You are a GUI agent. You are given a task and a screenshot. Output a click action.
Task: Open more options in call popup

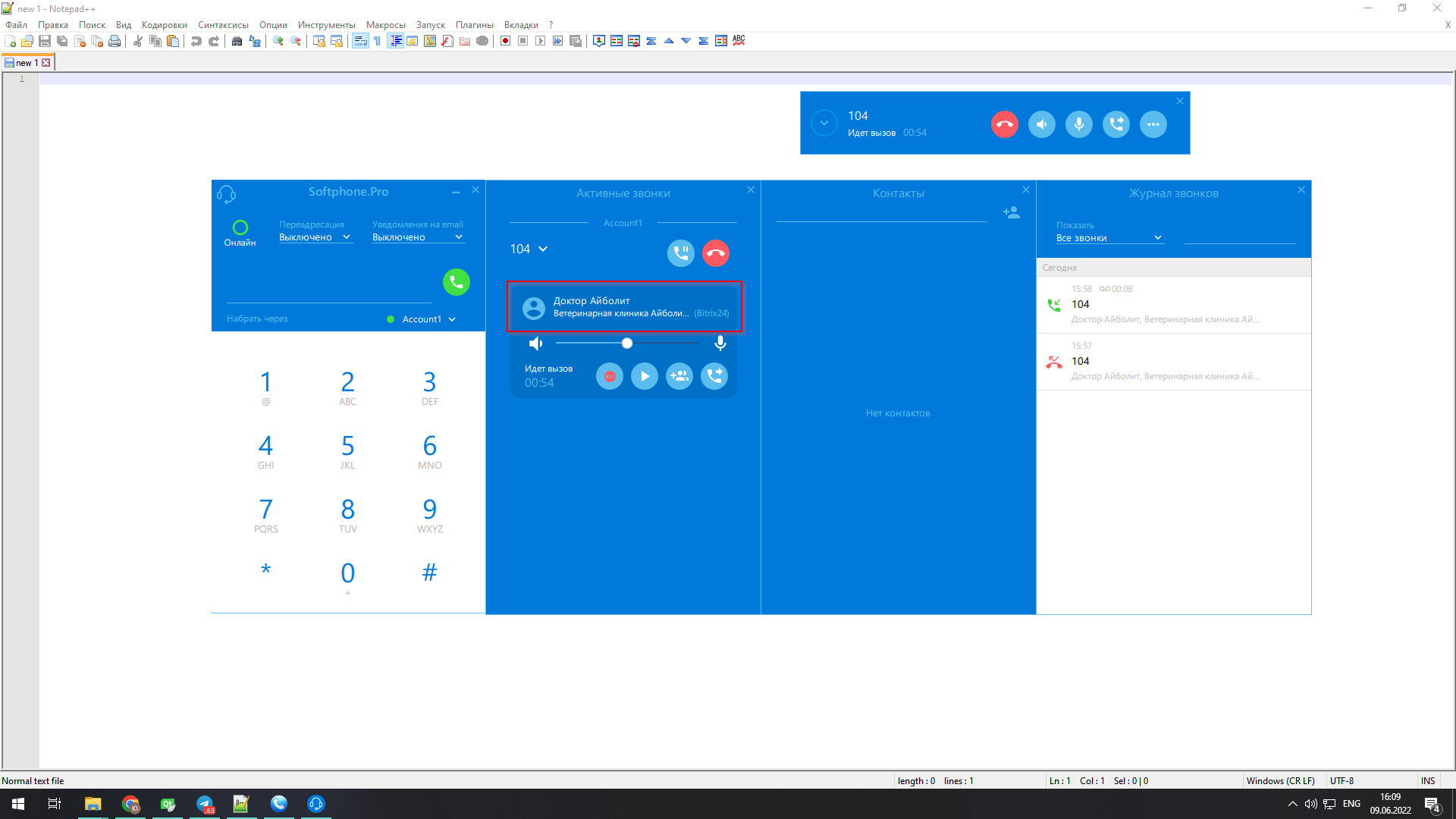coord(1153,124)
